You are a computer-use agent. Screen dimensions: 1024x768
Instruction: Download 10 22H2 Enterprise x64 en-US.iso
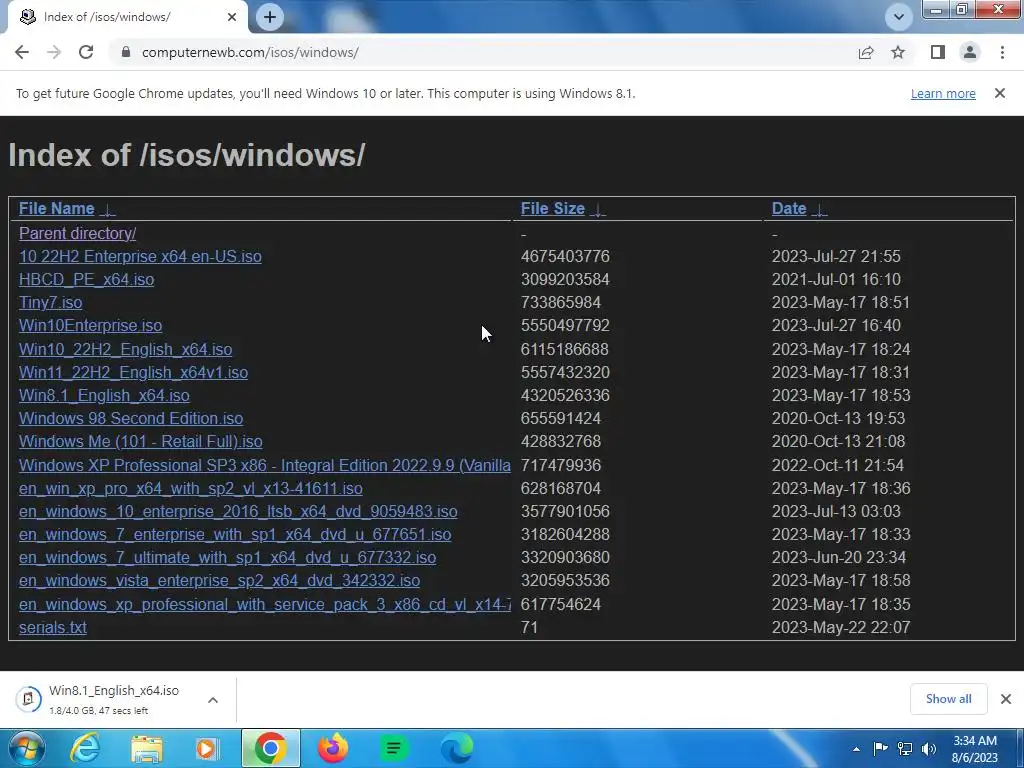(x=140, y=256)
